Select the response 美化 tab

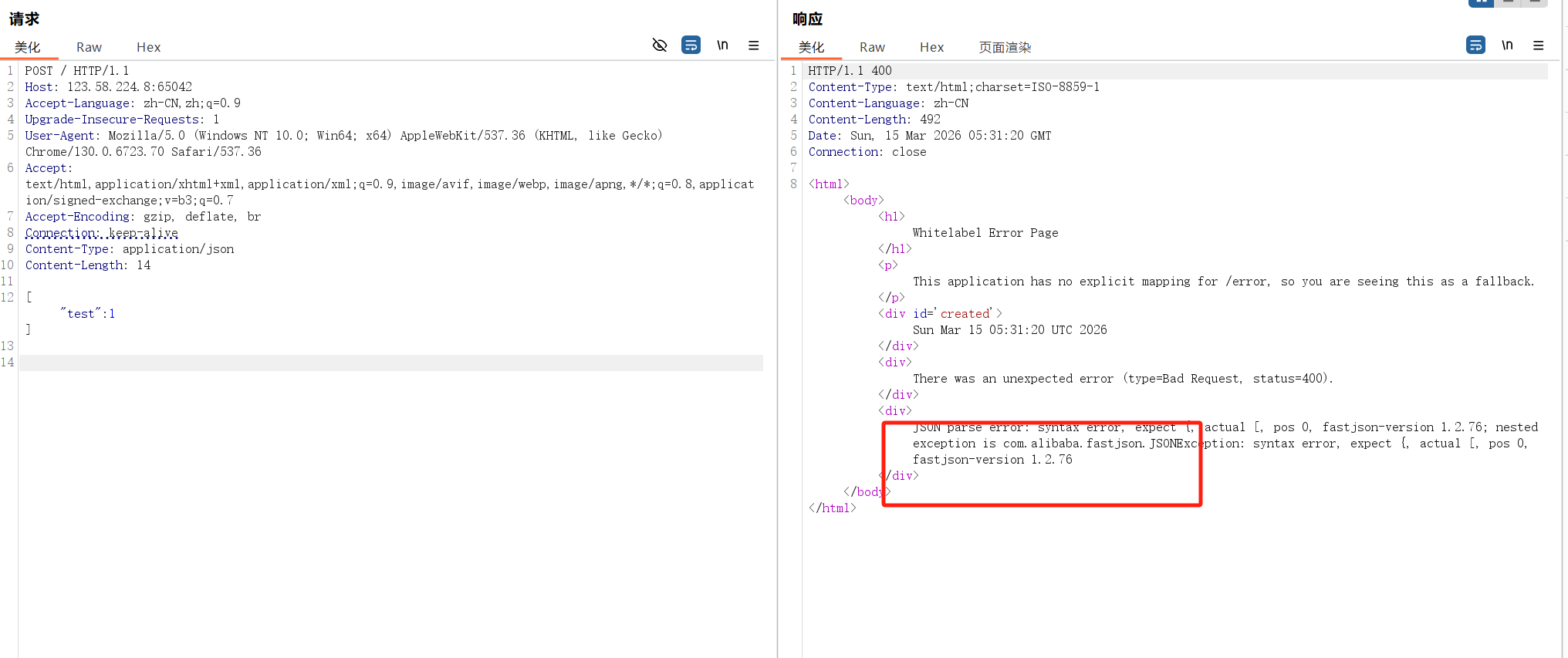click(x=811, y=47)
